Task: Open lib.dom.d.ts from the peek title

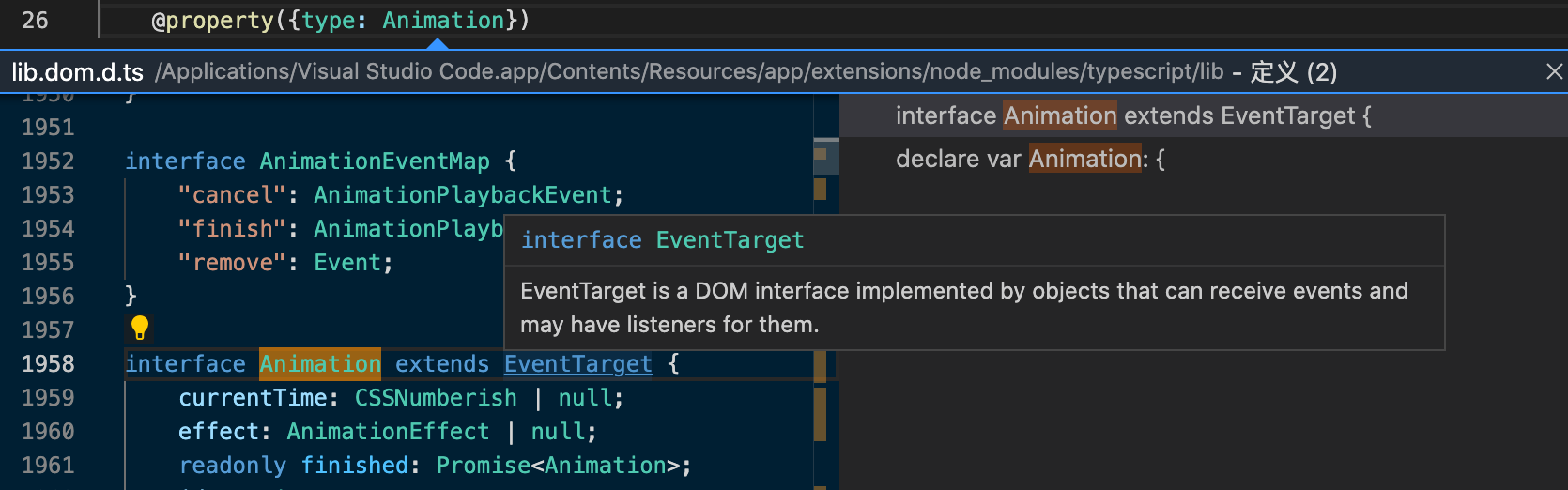Action: point(77,72)
